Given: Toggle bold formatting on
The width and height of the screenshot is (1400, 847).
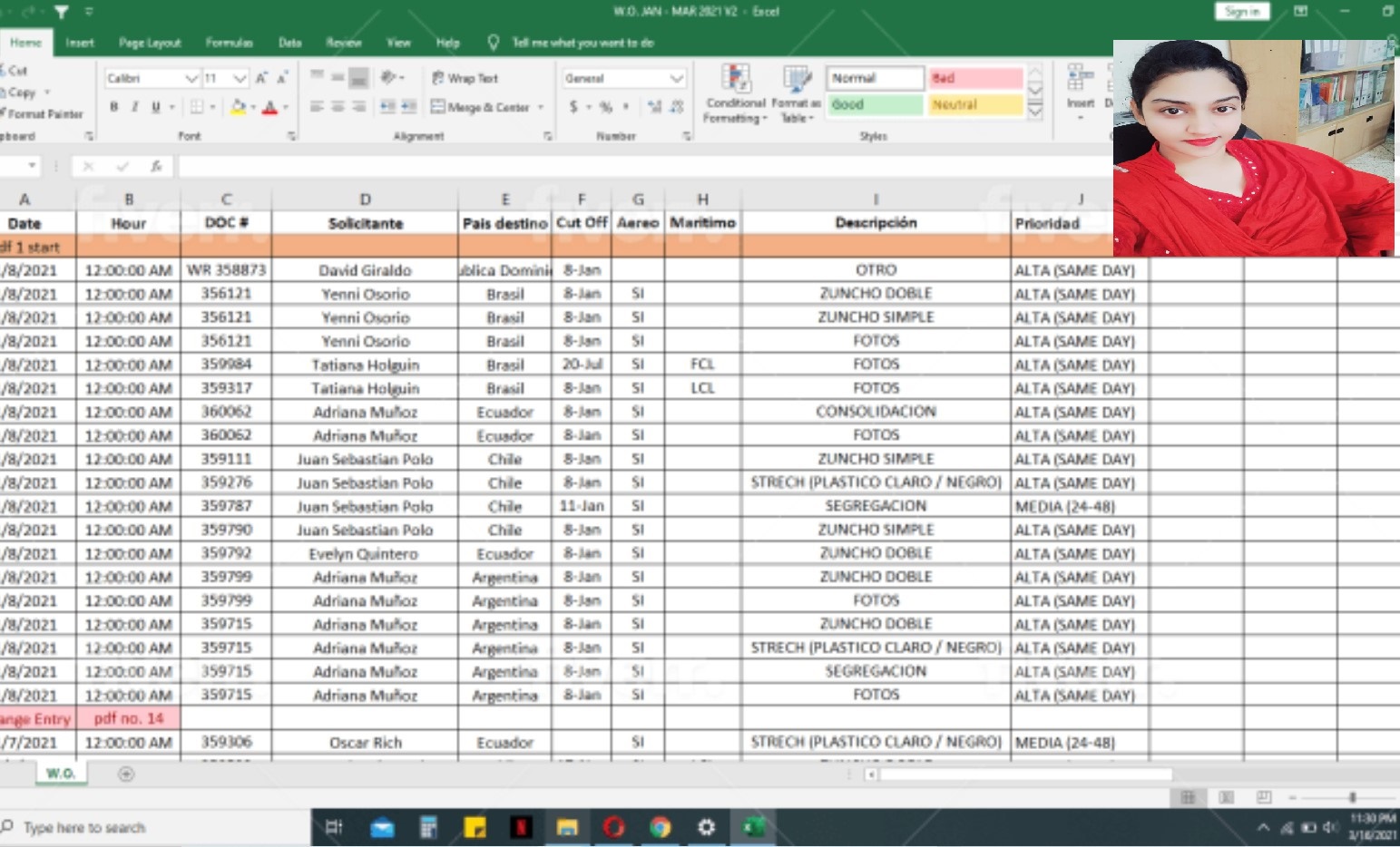Looking at the screenshot, I should click(x=113, y=106).
